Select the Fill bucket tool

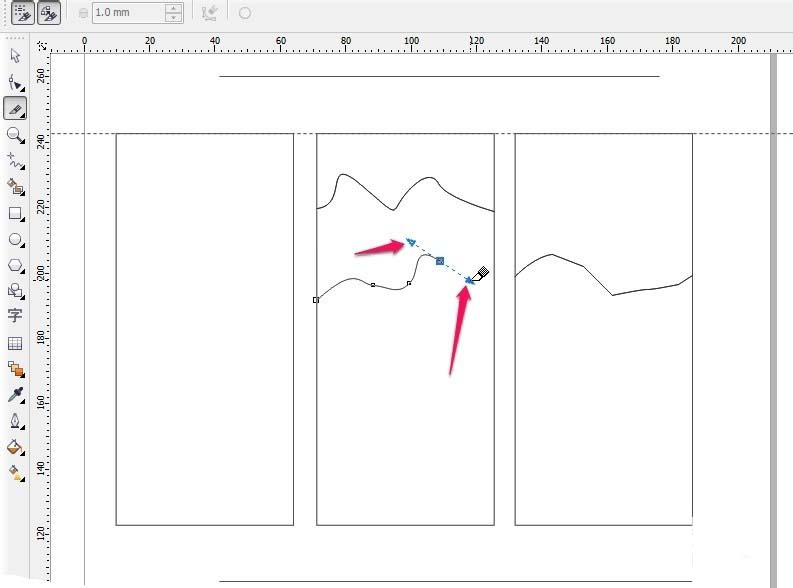point(15,447)
